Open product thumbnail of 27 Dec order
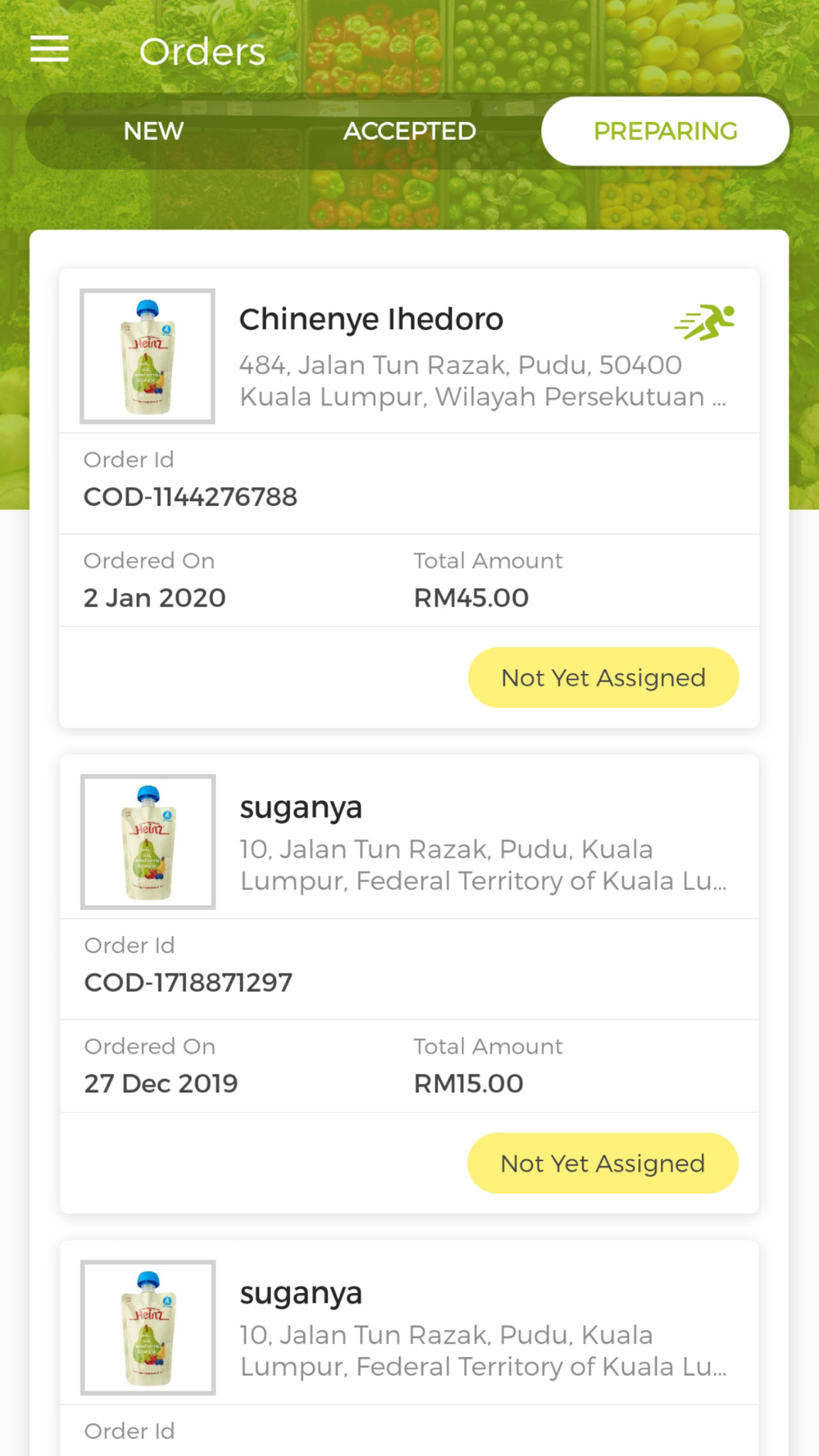The image size is (819, 1456). pos(148,842)
